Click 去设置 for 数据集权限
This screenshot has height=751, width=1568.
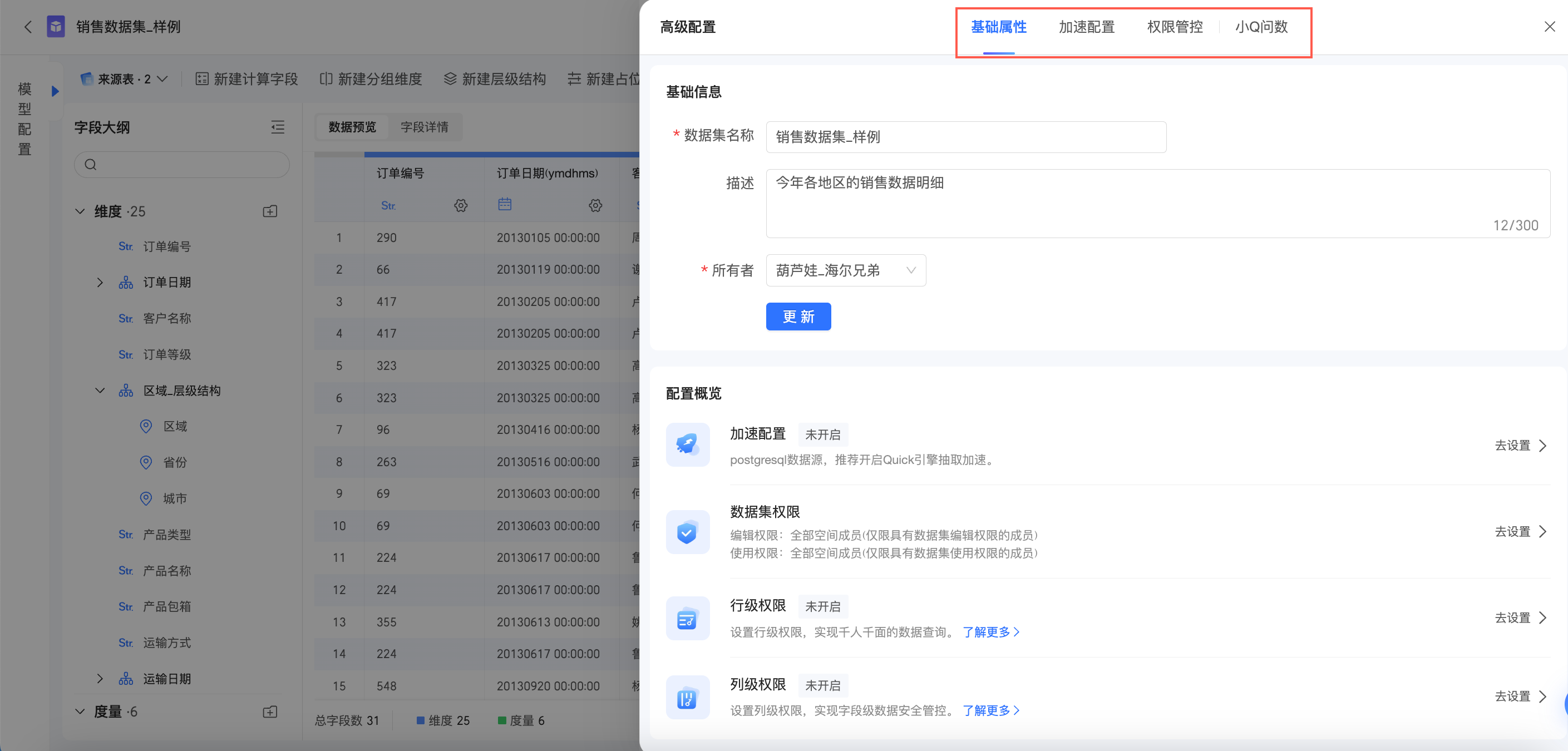1521,532
